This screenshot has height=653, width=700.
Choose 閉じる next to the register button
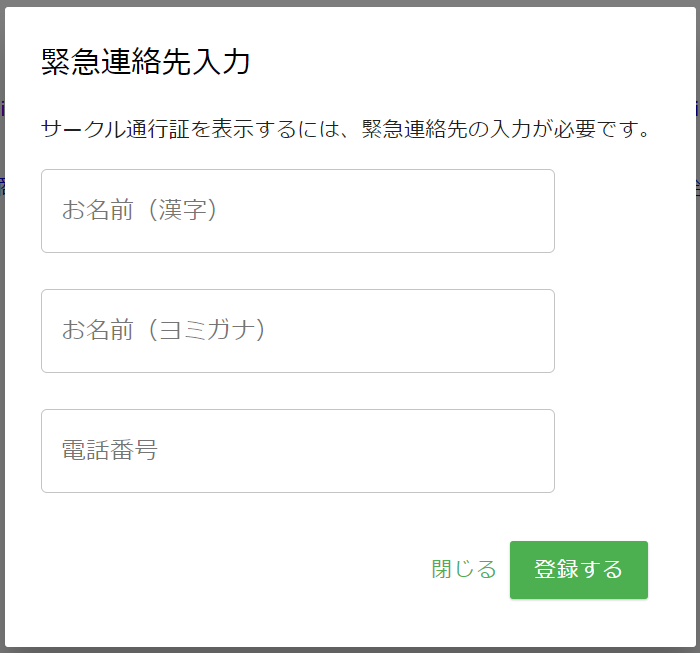pos(463,570)
